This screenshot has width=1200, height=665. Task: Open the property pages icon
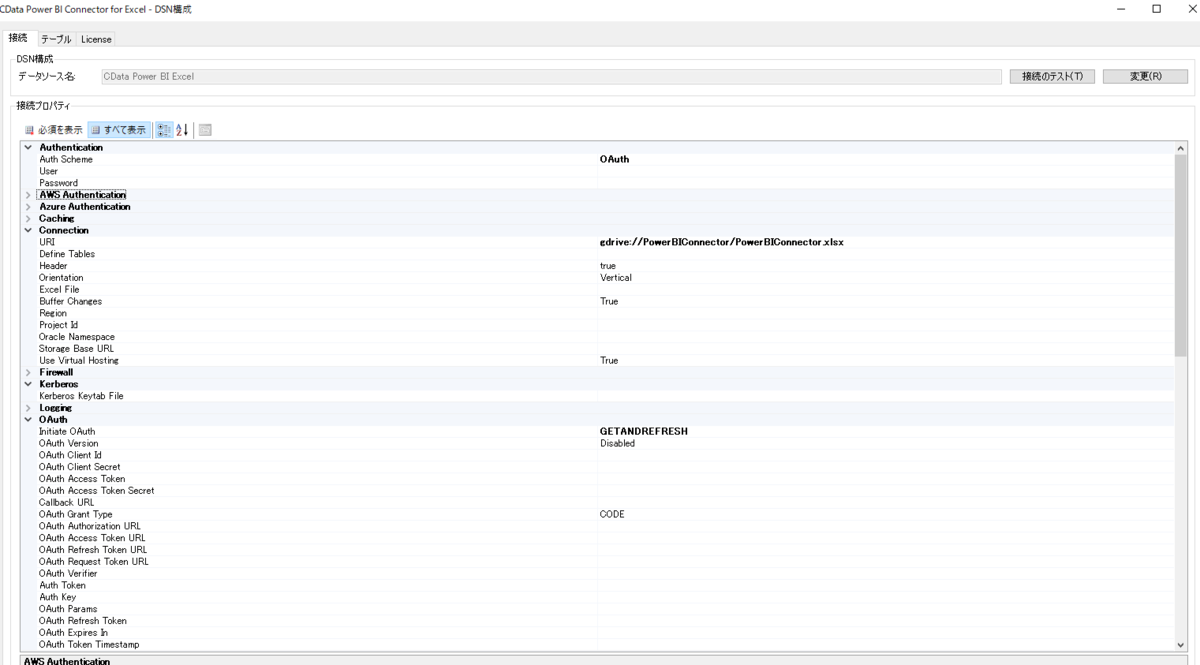pos(205,130)
